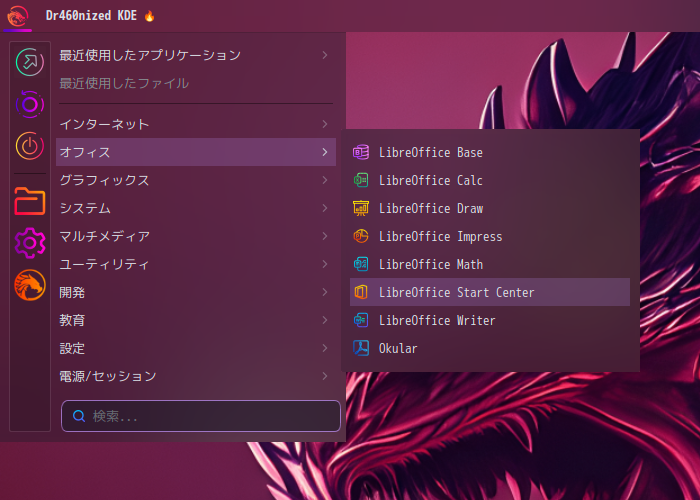The height and width of the screenshot is (500, 700).
Task: Click the power shutdown icon in sidebar
Action: pyautogui.click(x=30, y=146)
